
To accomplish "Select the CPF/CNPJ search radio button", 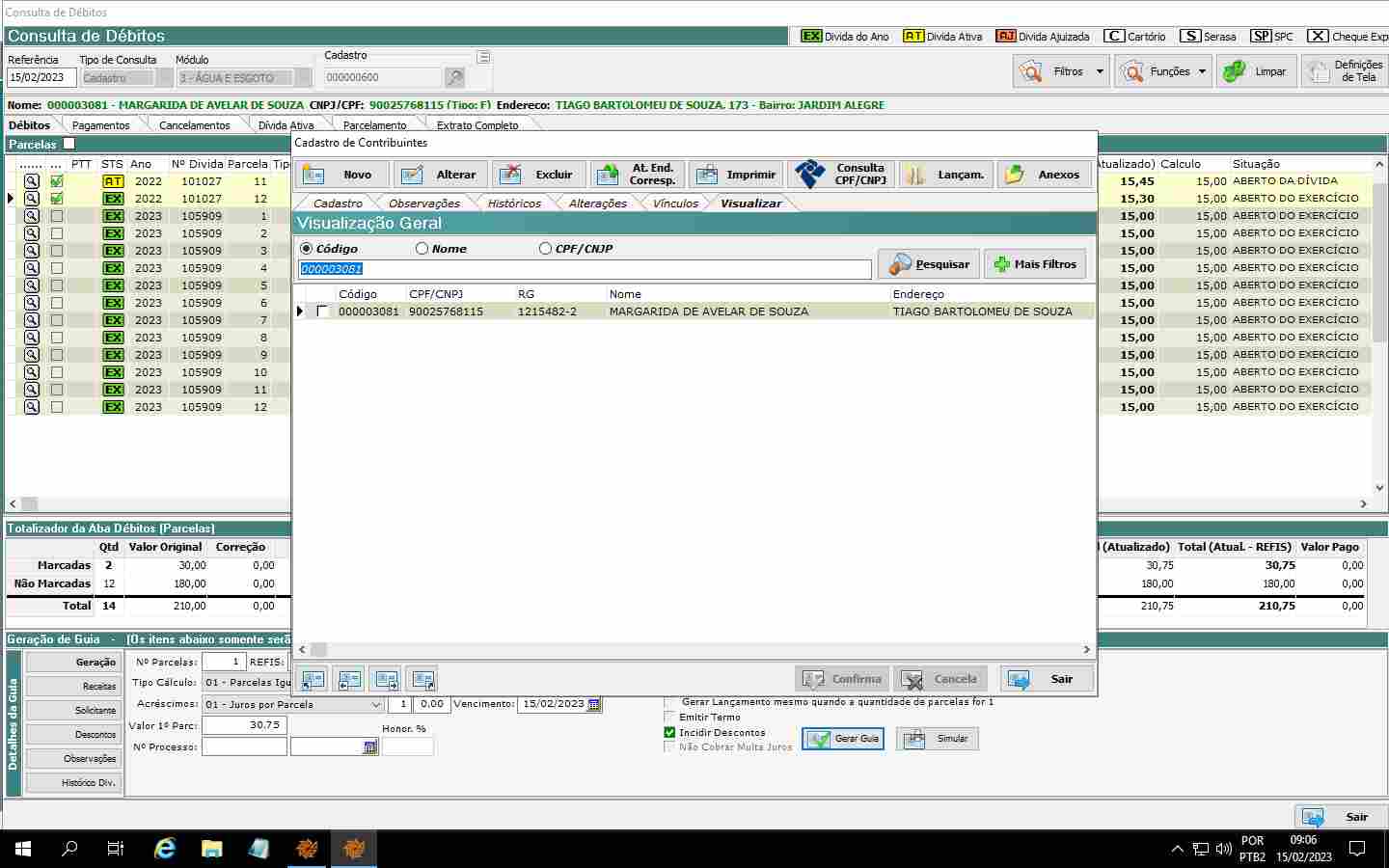I will point(545,249).
